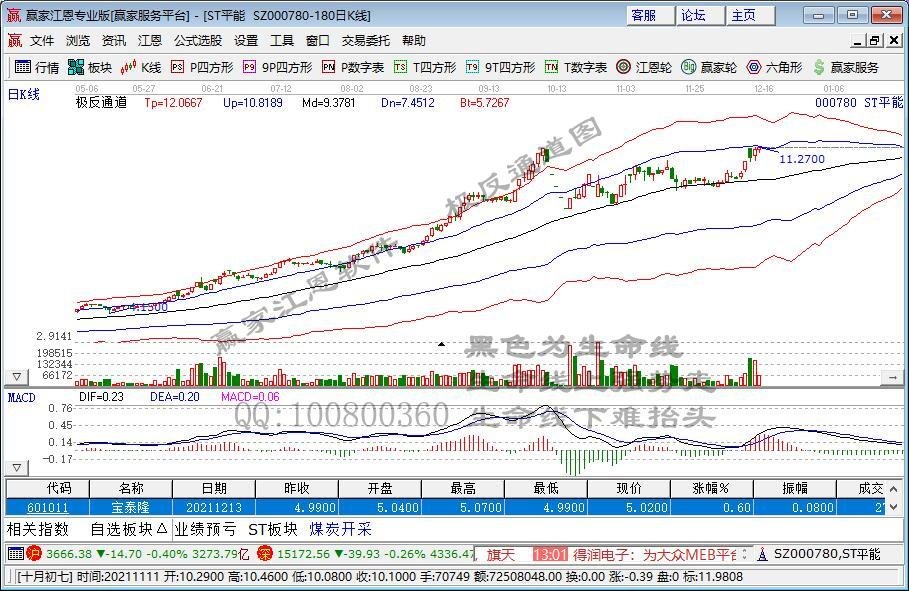Click the 日K线 period label

24,94
